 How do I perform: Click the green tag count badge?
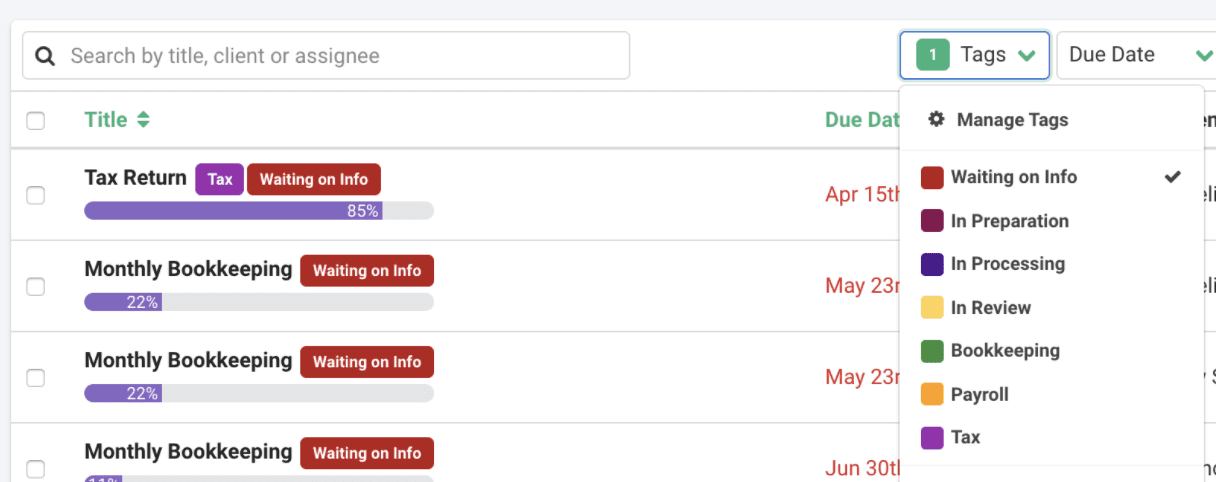(933, 55)
